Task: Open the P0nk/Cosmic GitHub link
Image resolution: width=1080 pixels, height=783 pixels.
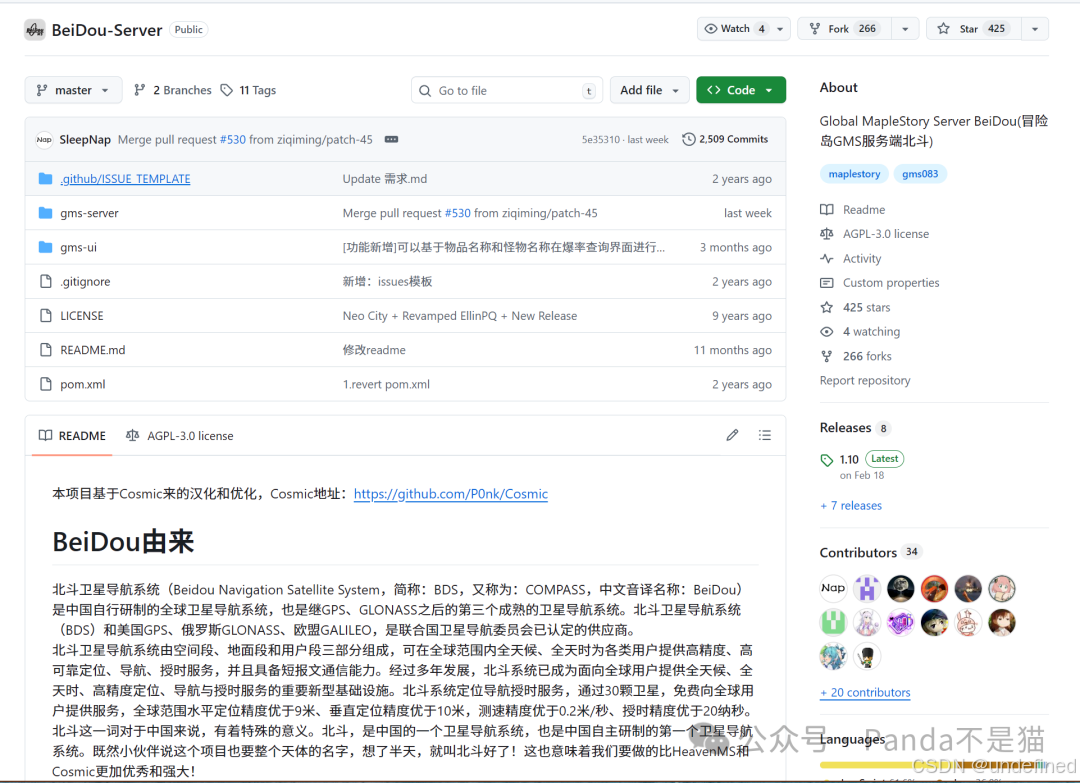Action: [450, 494]
